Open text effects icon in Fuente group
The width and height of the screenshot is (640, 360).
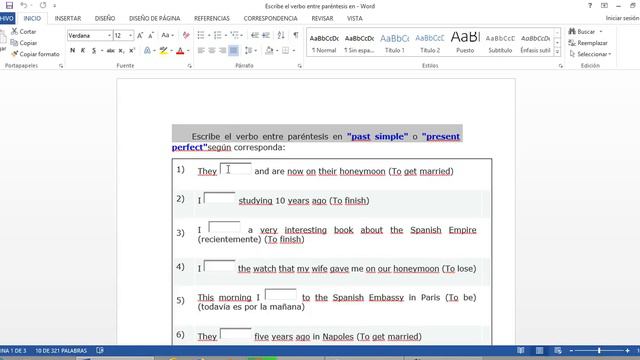coord(147,51)
